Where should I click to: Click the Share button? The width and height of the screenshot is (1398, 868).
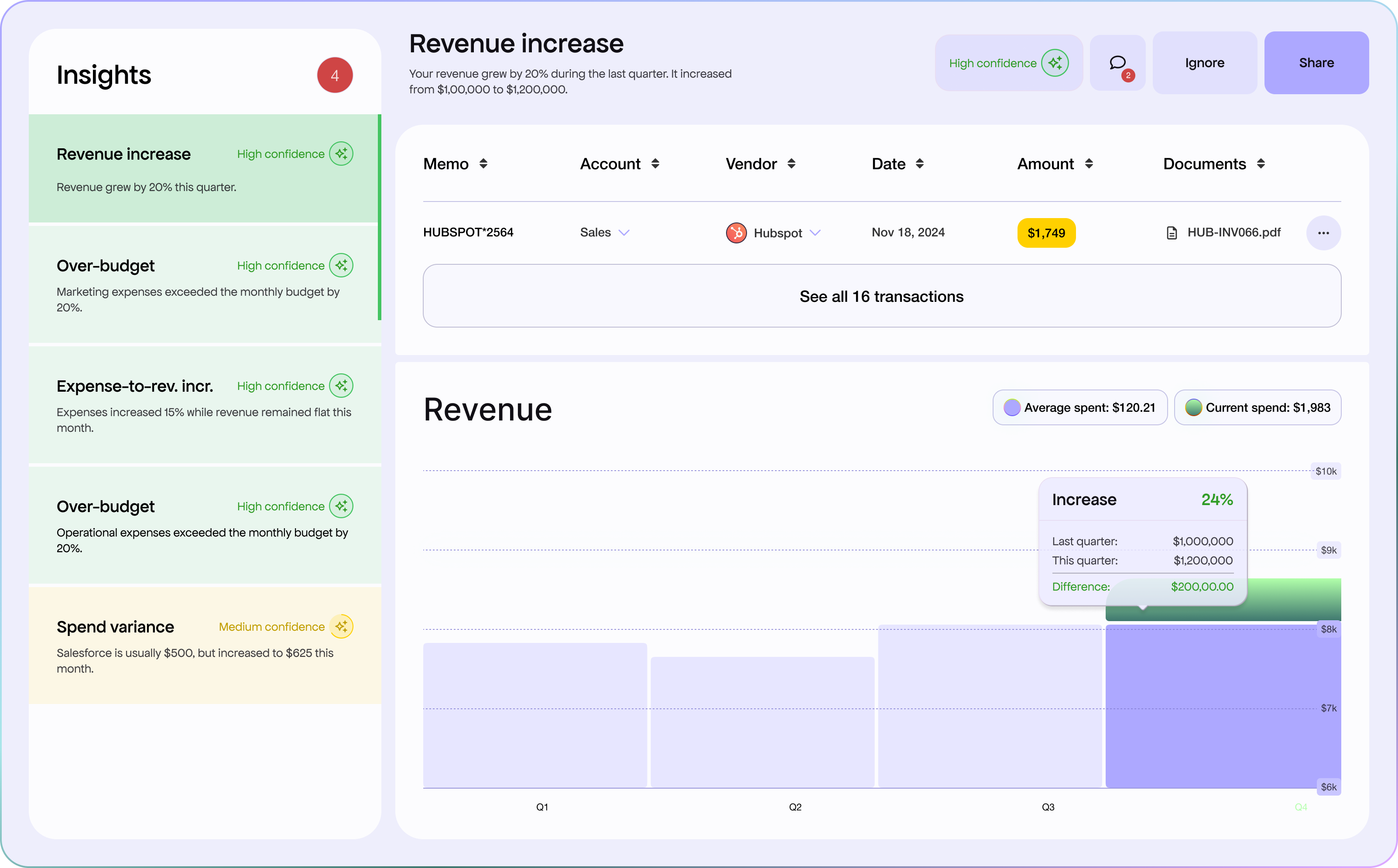[x=1316, y=63]
